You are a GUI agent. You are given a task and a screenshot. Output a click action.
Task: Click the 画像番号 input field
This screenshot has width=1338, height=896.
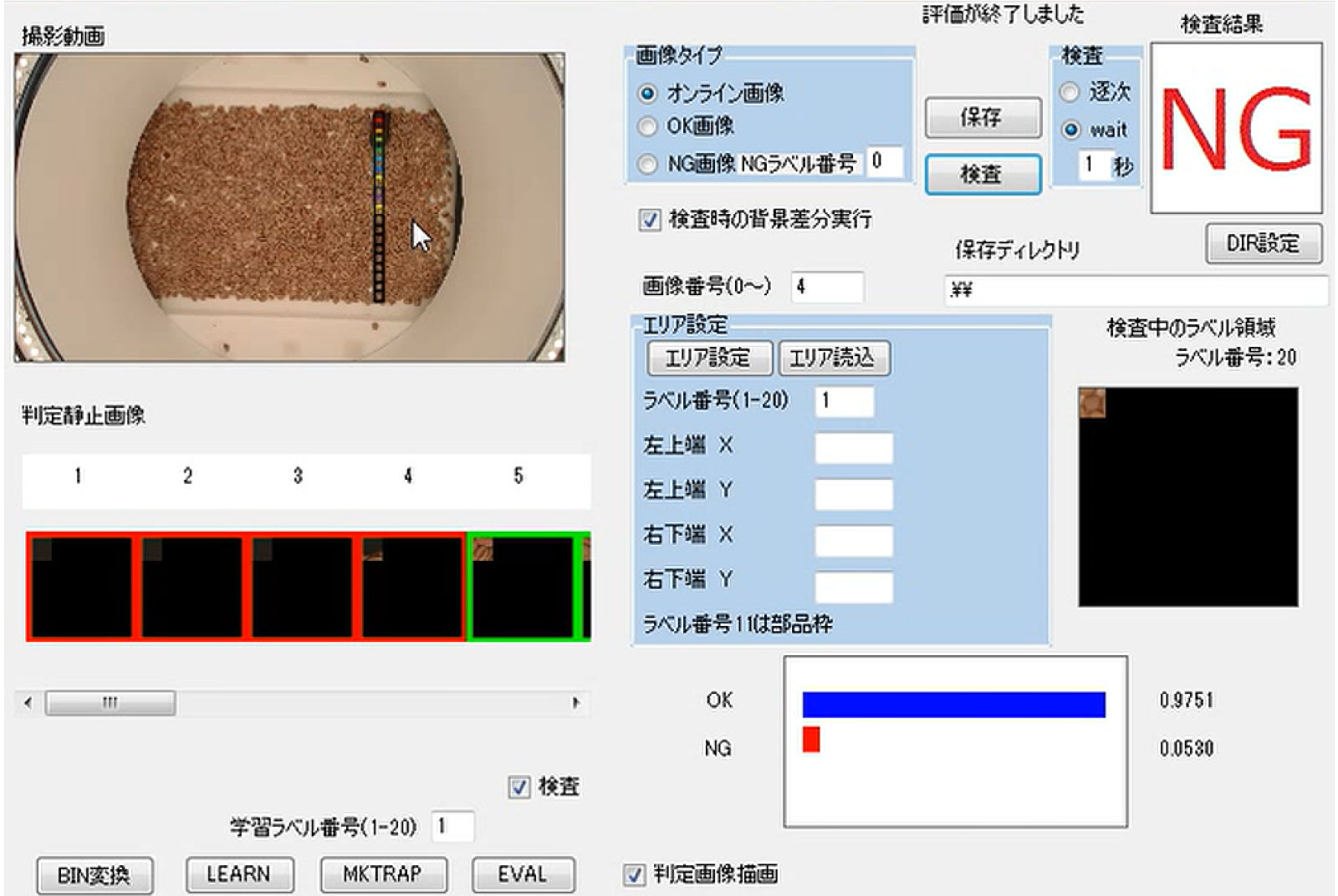(x=826, y=287)
